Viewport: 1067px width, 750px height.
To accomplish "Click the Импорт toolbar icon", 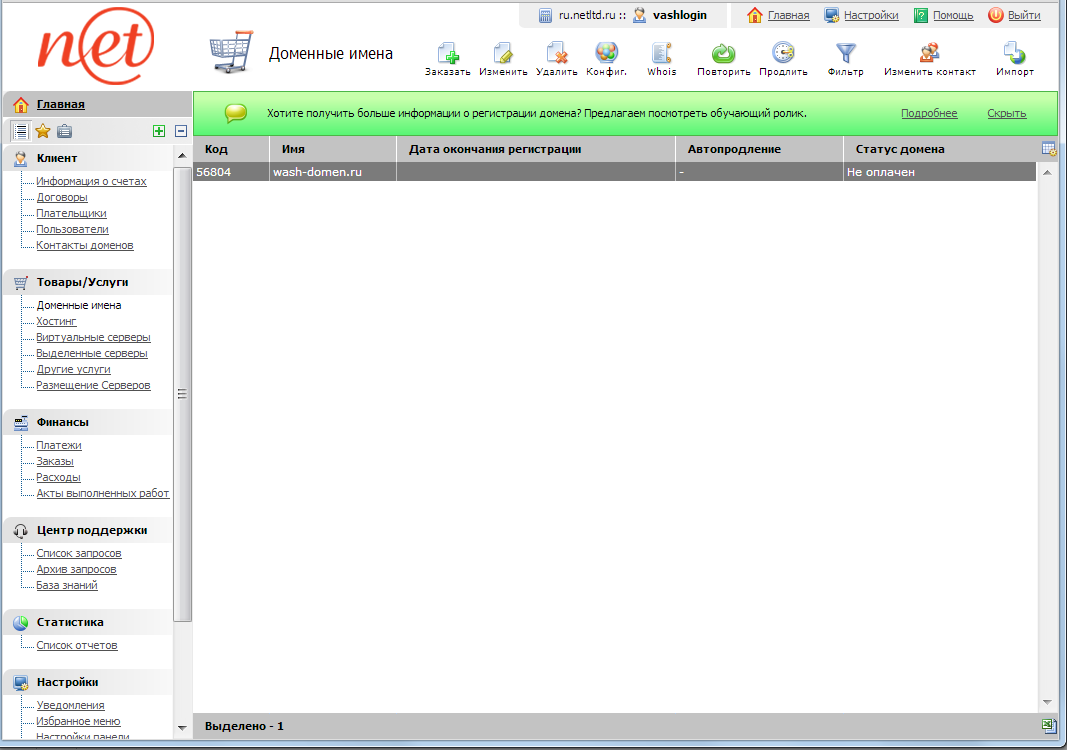I will [x=1014, y=54].
